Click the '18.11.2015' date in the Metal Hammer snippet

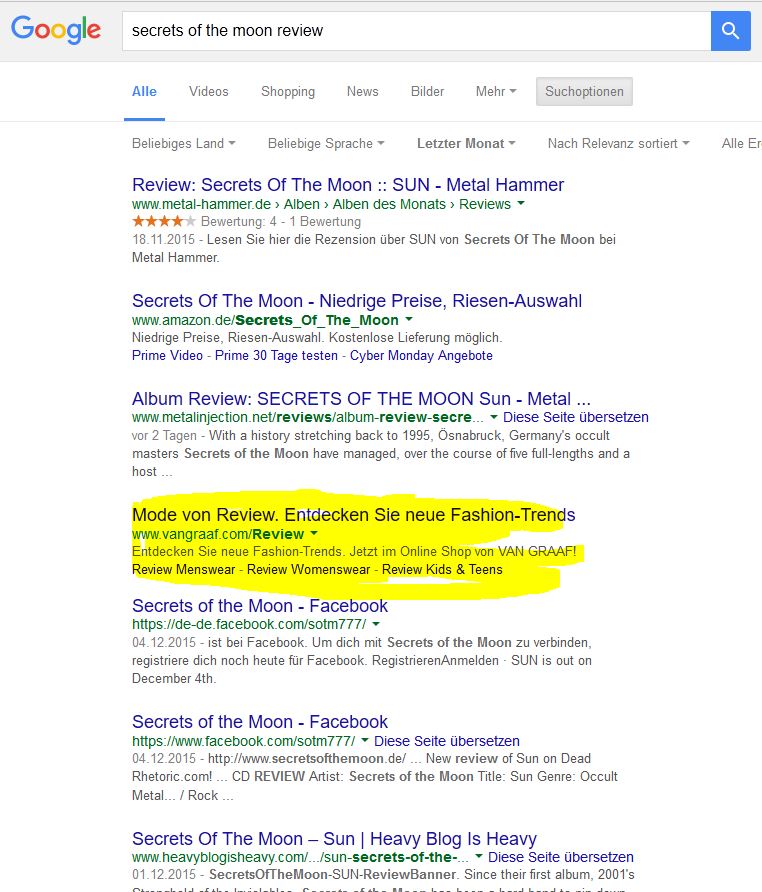pyautogui.click(x=163, y=239)
